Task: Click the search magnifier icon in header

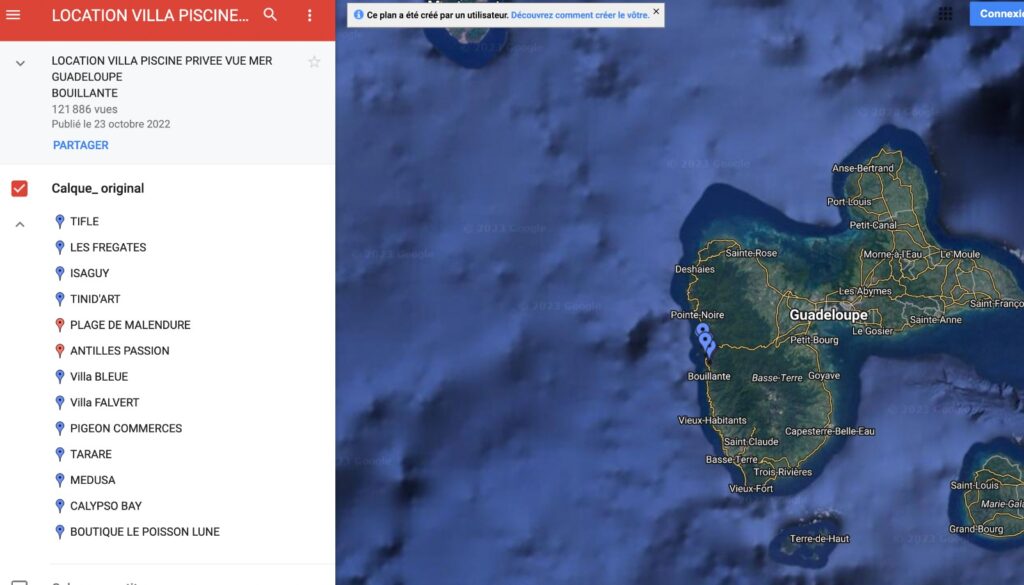Action: (270, 14)
